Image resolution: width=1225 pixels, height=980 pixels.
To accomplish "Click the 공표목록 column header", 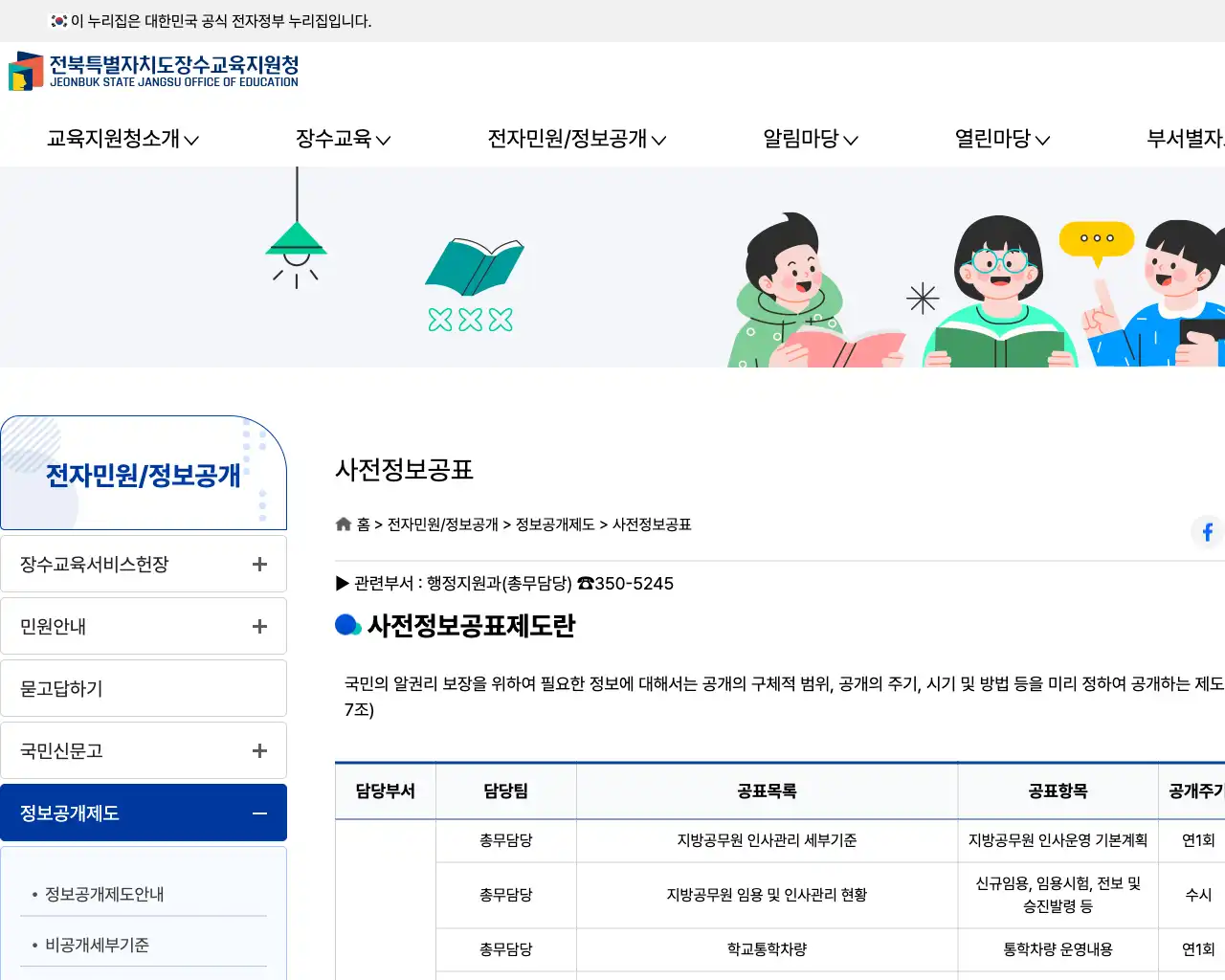I will tap(767, 791).
